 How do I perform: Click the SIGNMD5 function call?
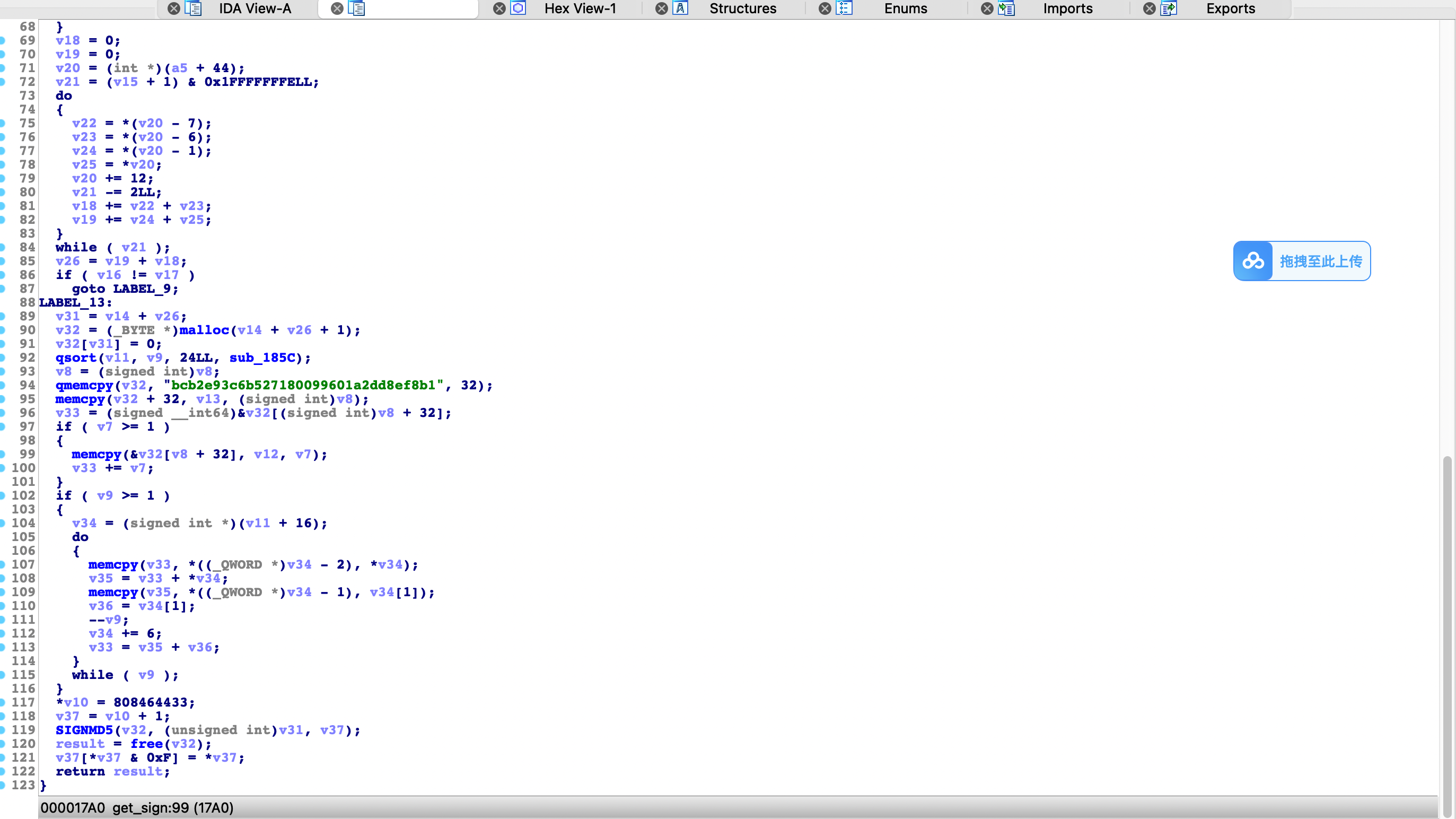pyautogui.click(x=84, y=730)
